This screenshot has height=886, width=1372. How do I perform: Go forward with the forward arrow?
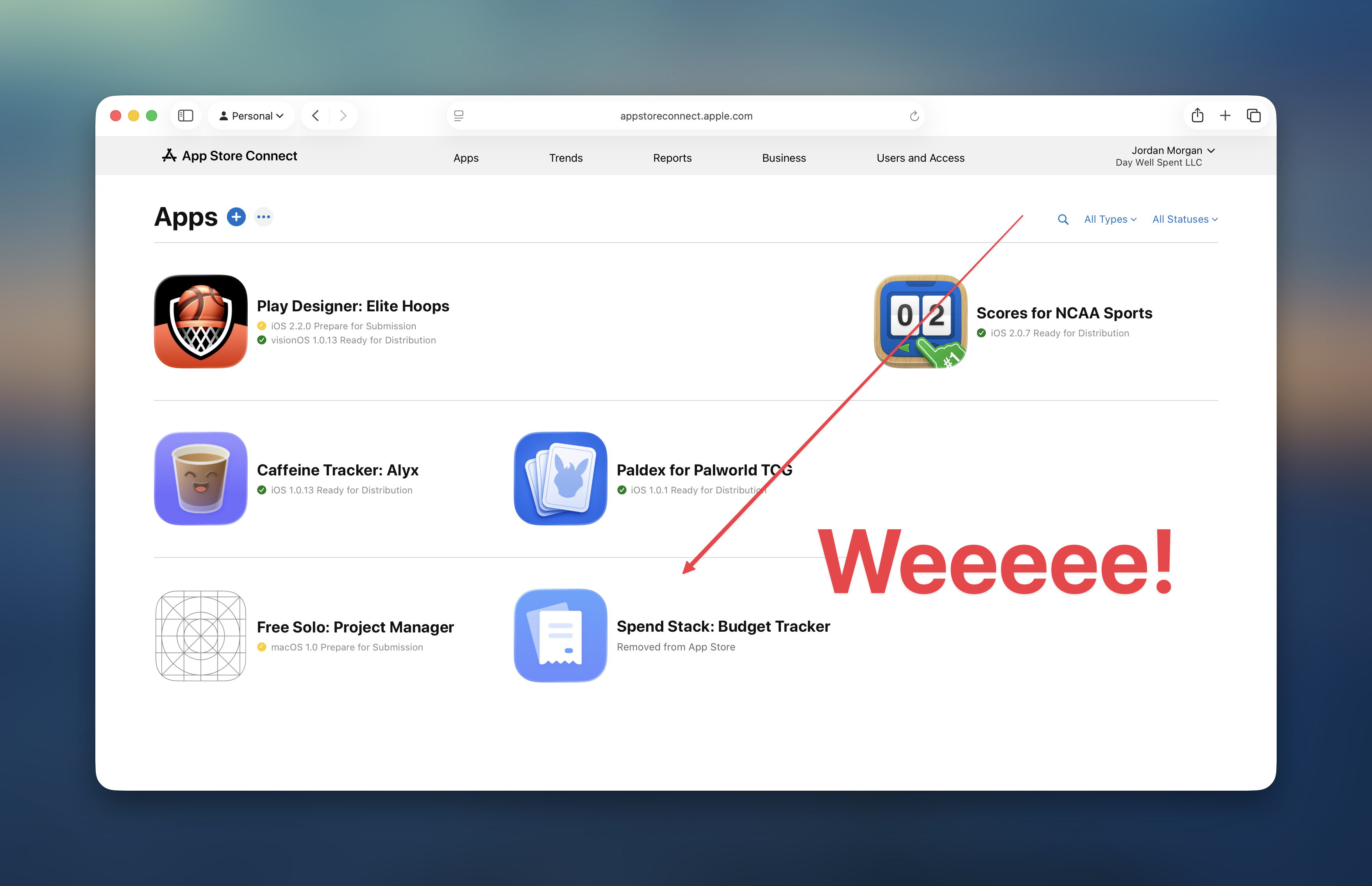[343, 116]
